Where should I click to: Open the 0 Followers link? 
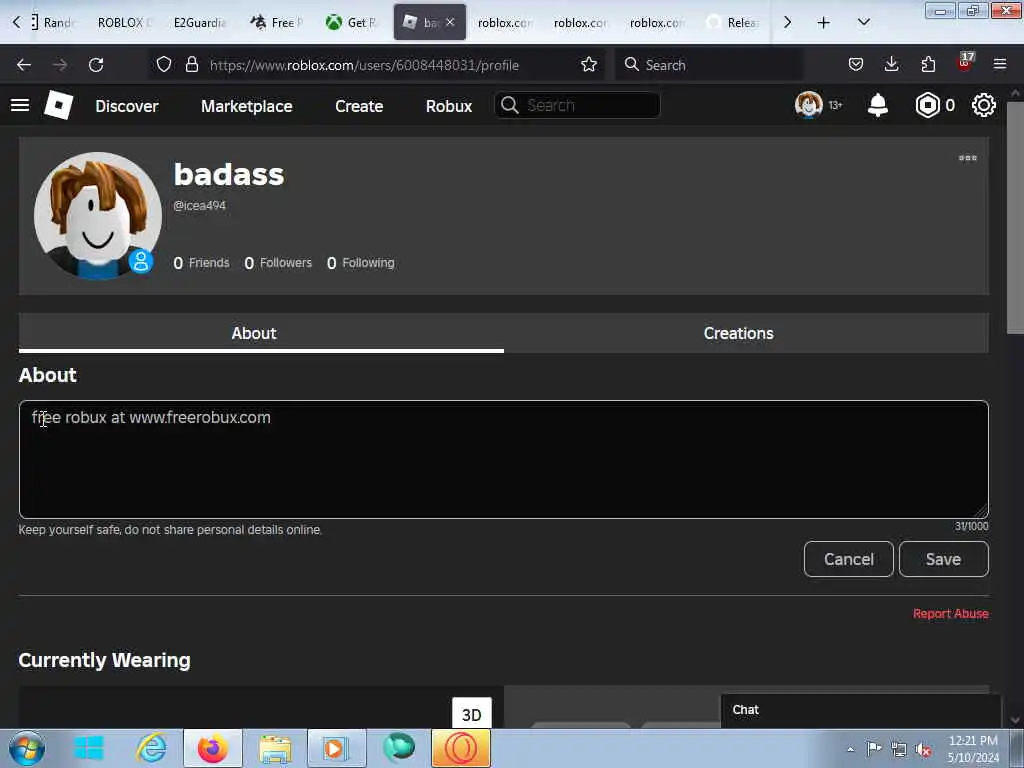click(x=278, y=263)
